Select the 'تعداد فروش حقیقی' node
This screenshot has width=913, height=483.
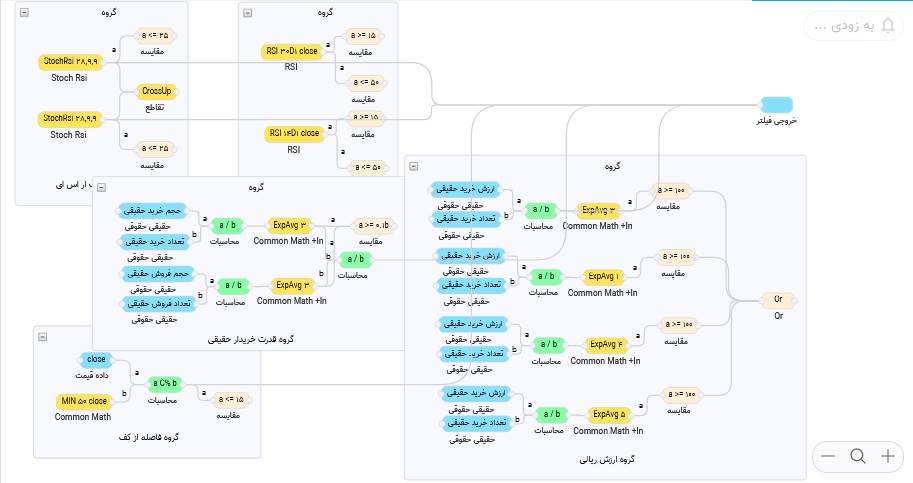(158, 304)
